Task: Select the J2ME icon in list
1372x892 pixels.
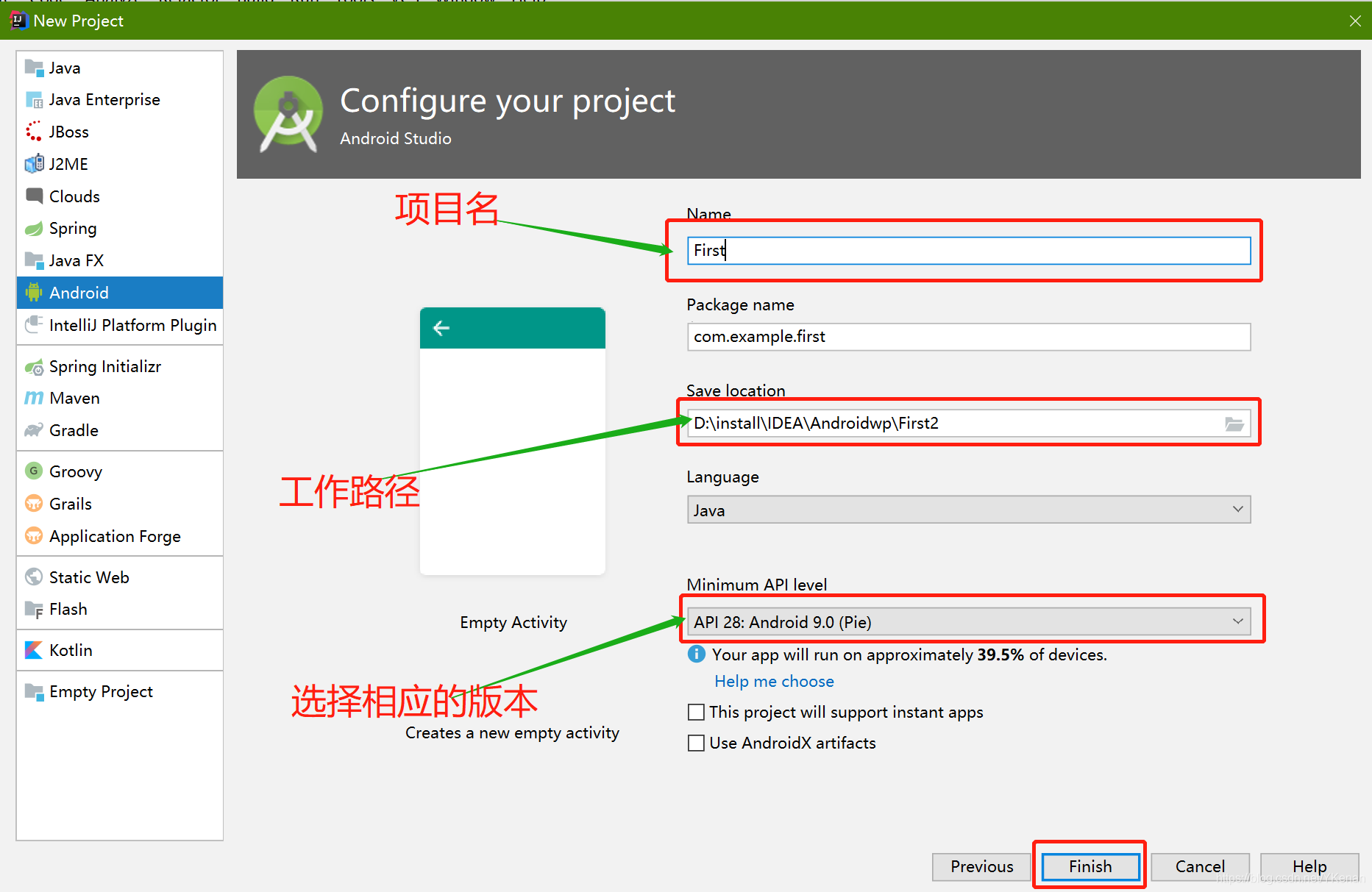Action: 34,164
